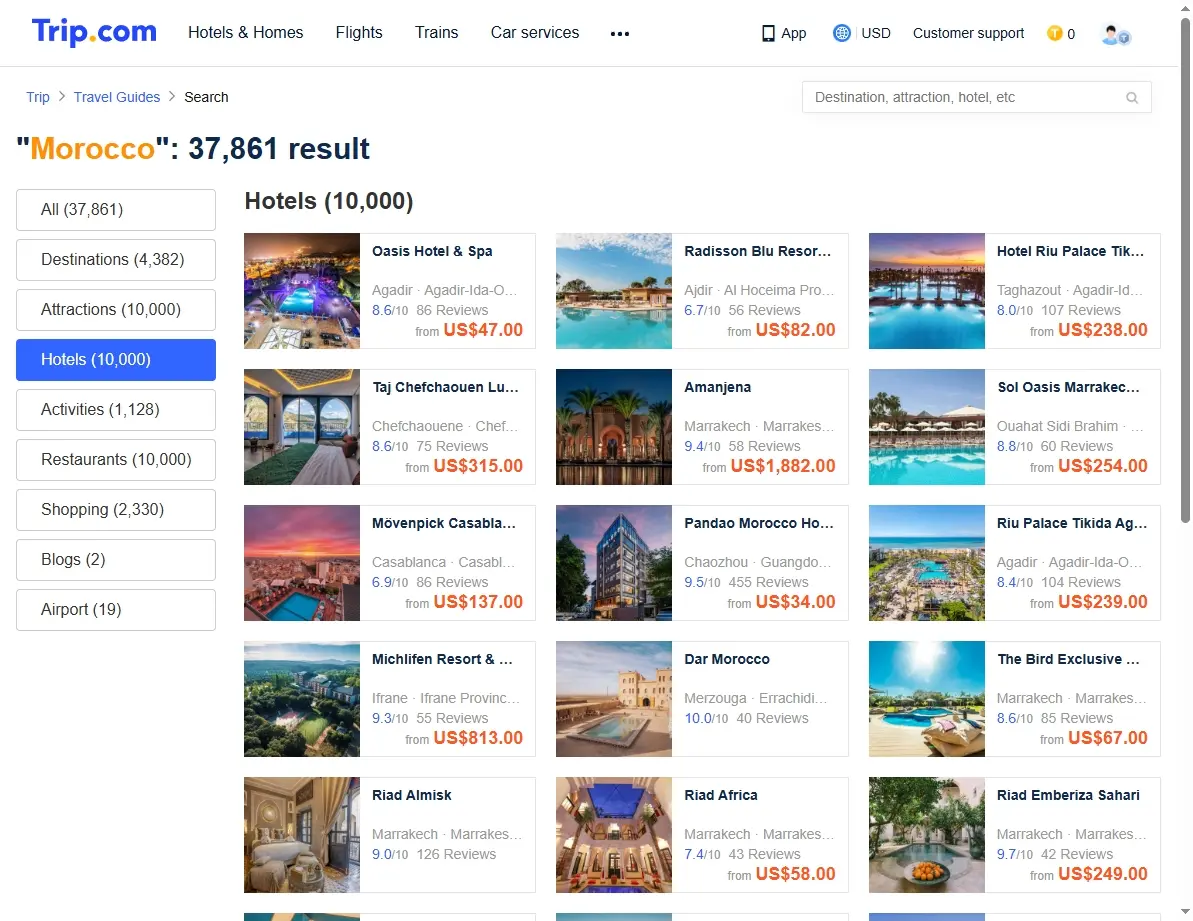Screen dimensions: 1193x921
Task: Open The Bird Exclusive photo
Action: click(926, 699)
